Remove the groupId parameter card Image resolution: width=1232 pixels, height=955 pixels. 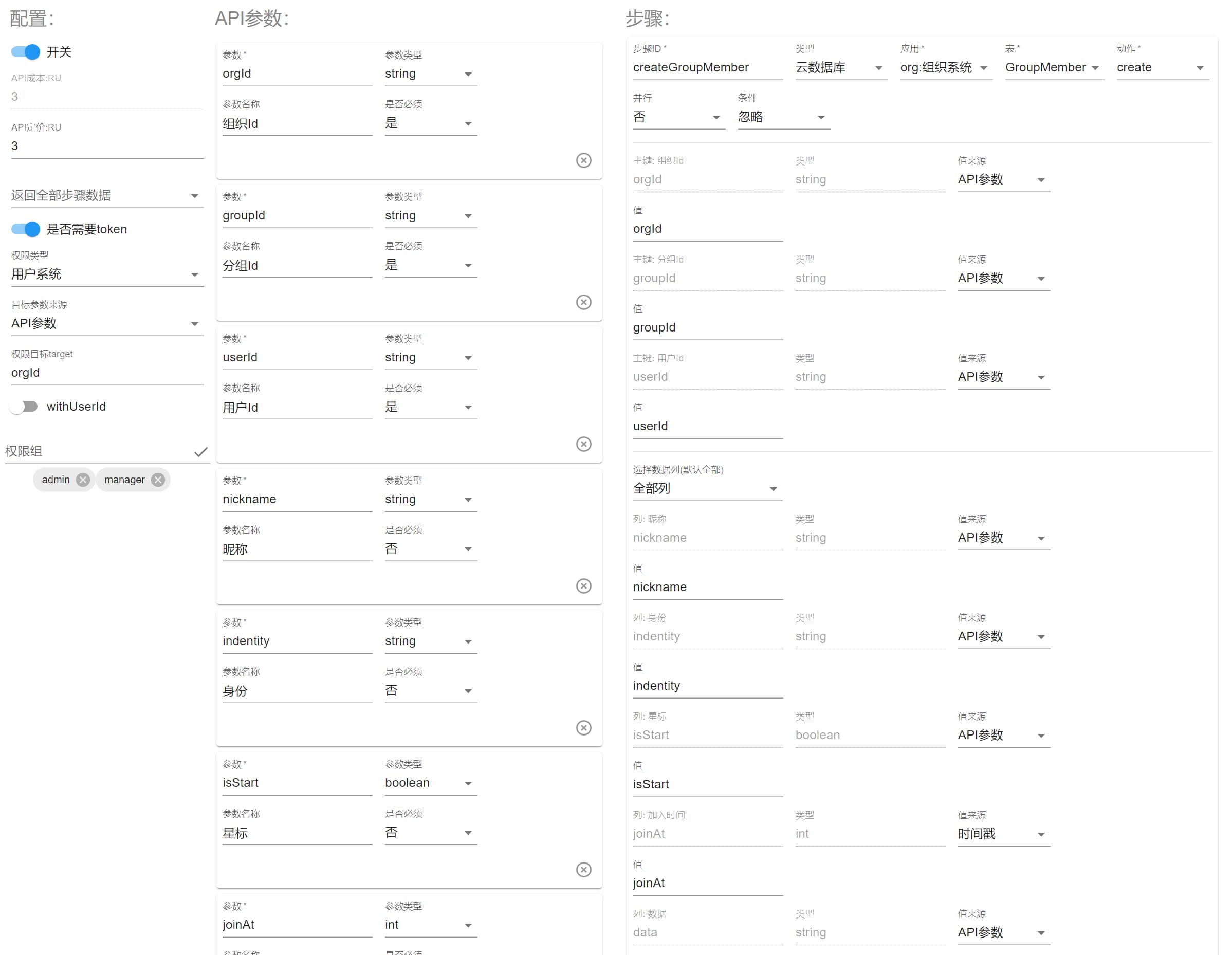583,302
